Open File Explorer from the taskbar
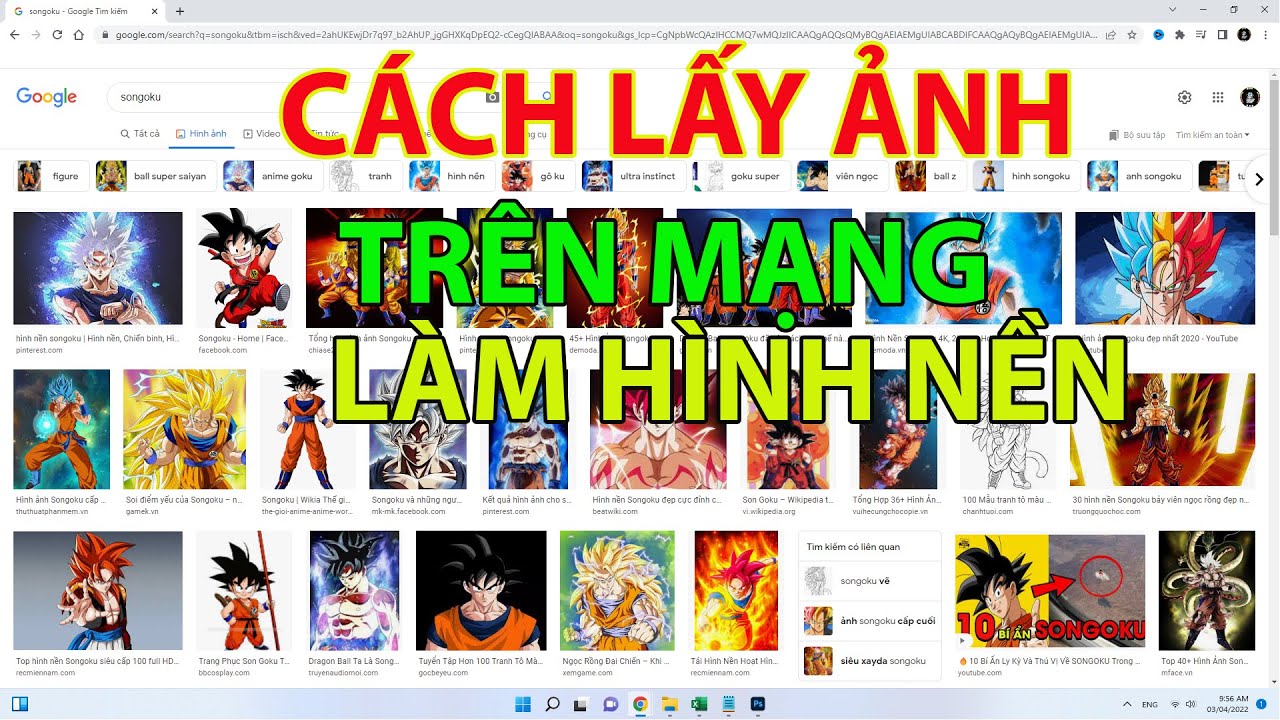This screenshot has height=720, width=1280. pyautogui.click(x=669, y=704)
